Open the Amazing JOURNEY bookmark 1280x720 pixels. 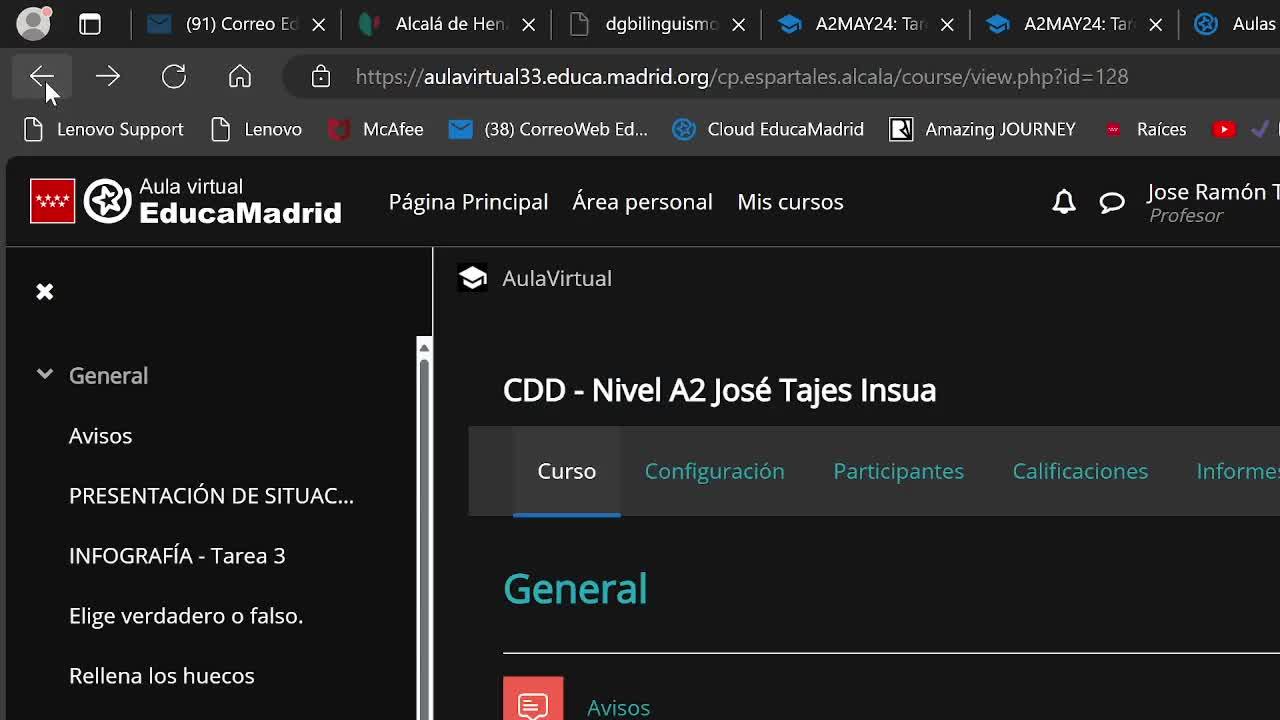click(983, 129)
